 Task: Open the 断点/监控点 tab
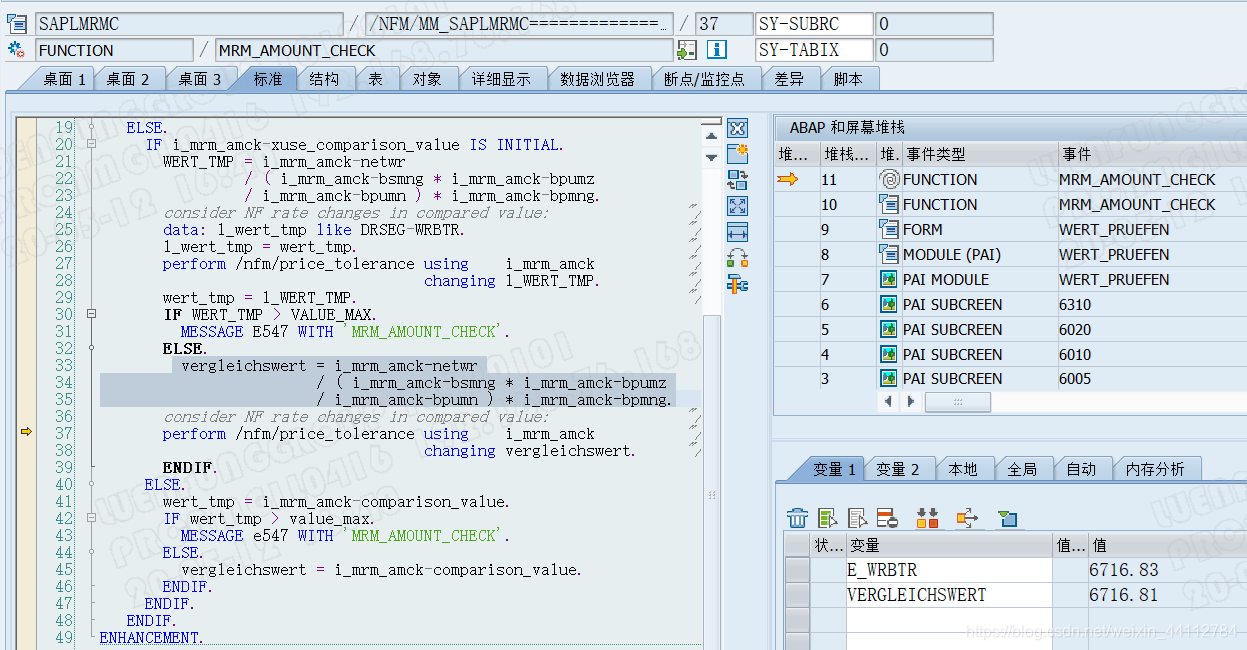pos(705,79)
